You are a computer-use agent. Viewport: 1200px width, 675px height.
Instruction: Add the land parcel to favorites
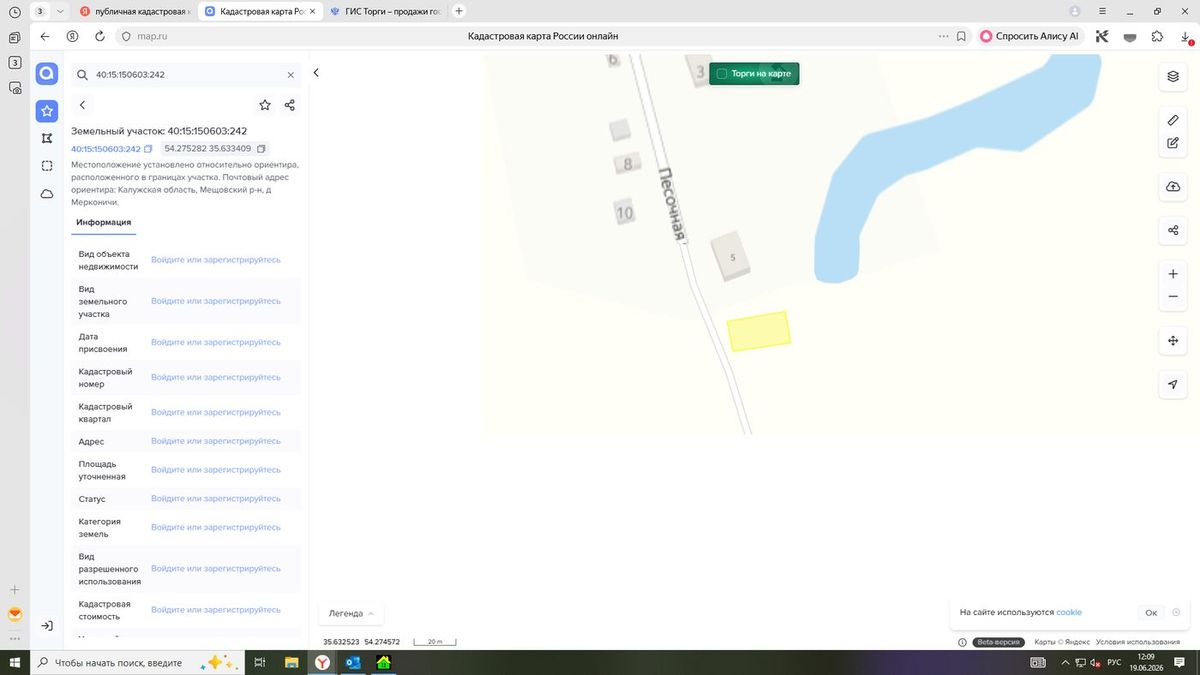(265, 105)
